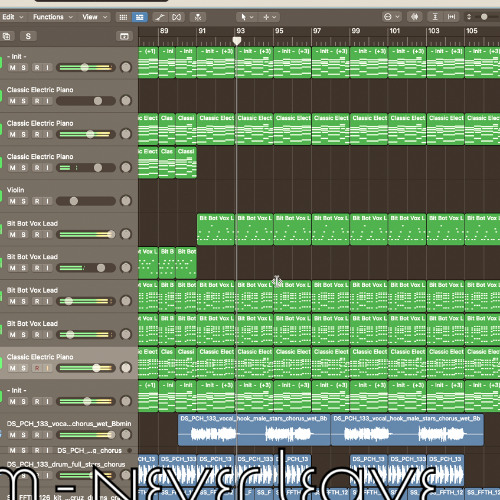
Task: Click the duplicate track icon above track list
Action: click(6, 36)
